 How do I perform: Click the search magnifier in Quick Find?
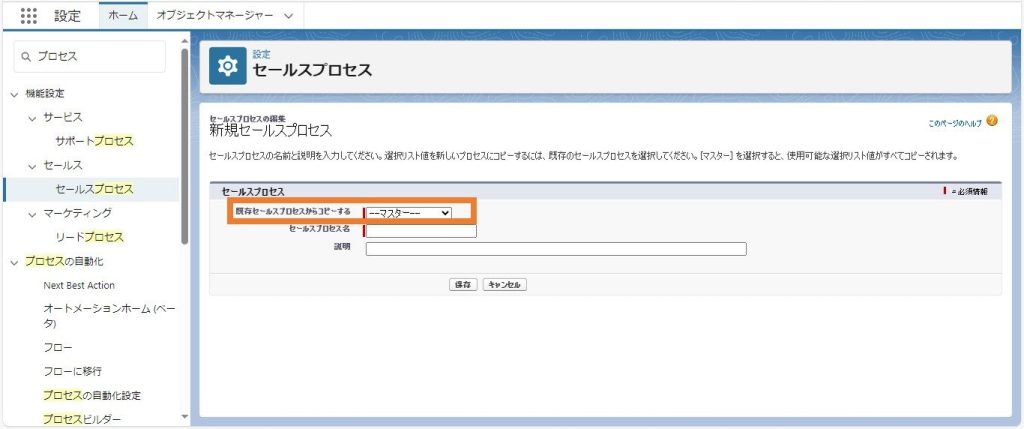pyautogui.click(x=26, y=57)
